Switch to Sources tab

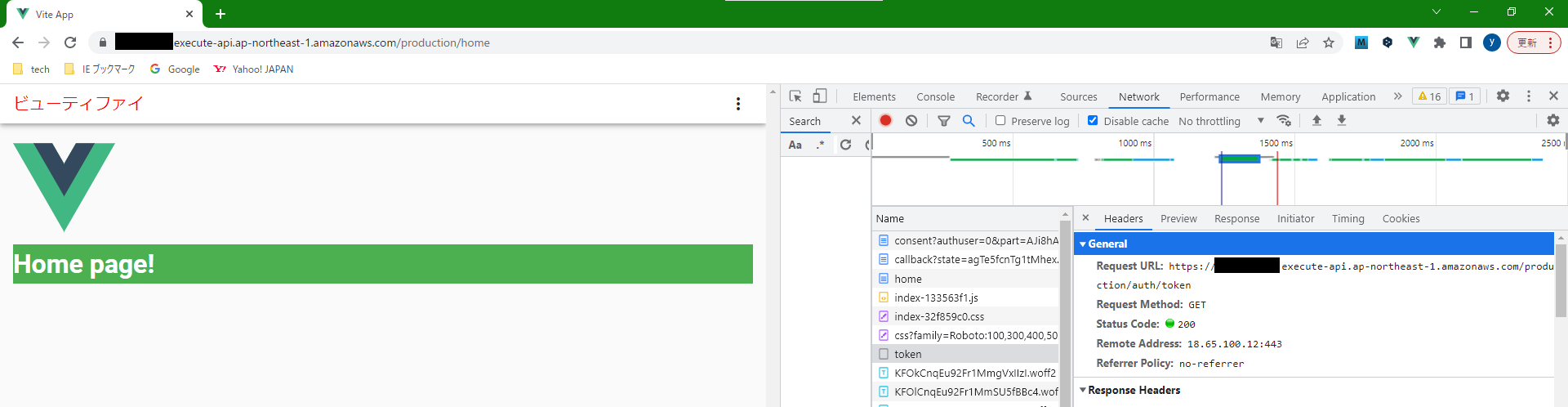pyautogui.click(x=1078, y=96)
